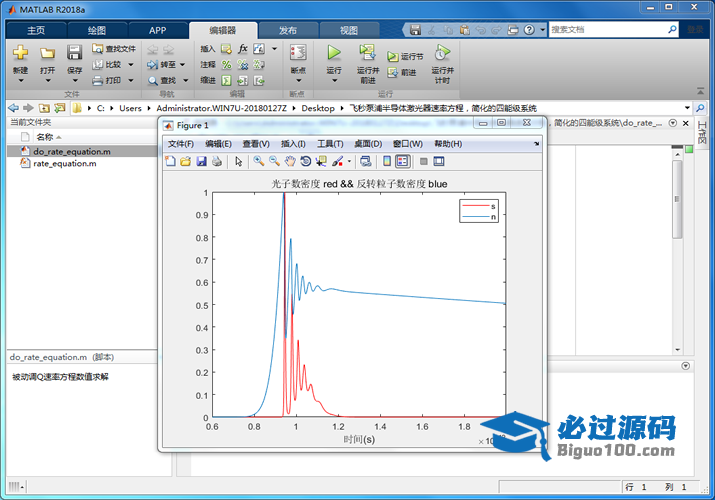Open the Tools (工具(T)) menu in Figure 1

click(x=330, y=144)
